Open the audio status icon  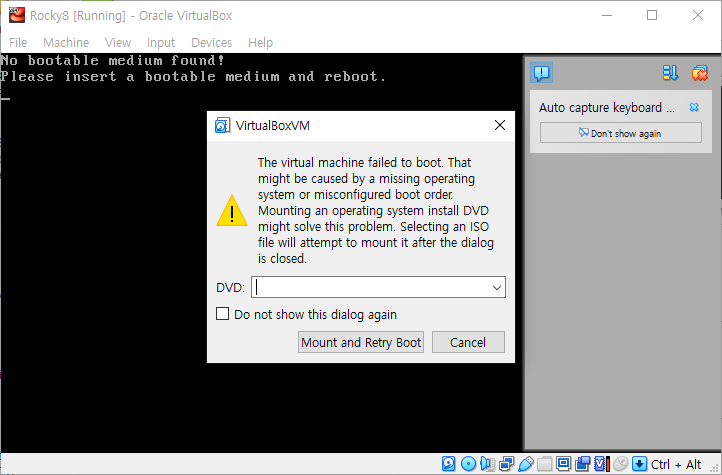487,463
